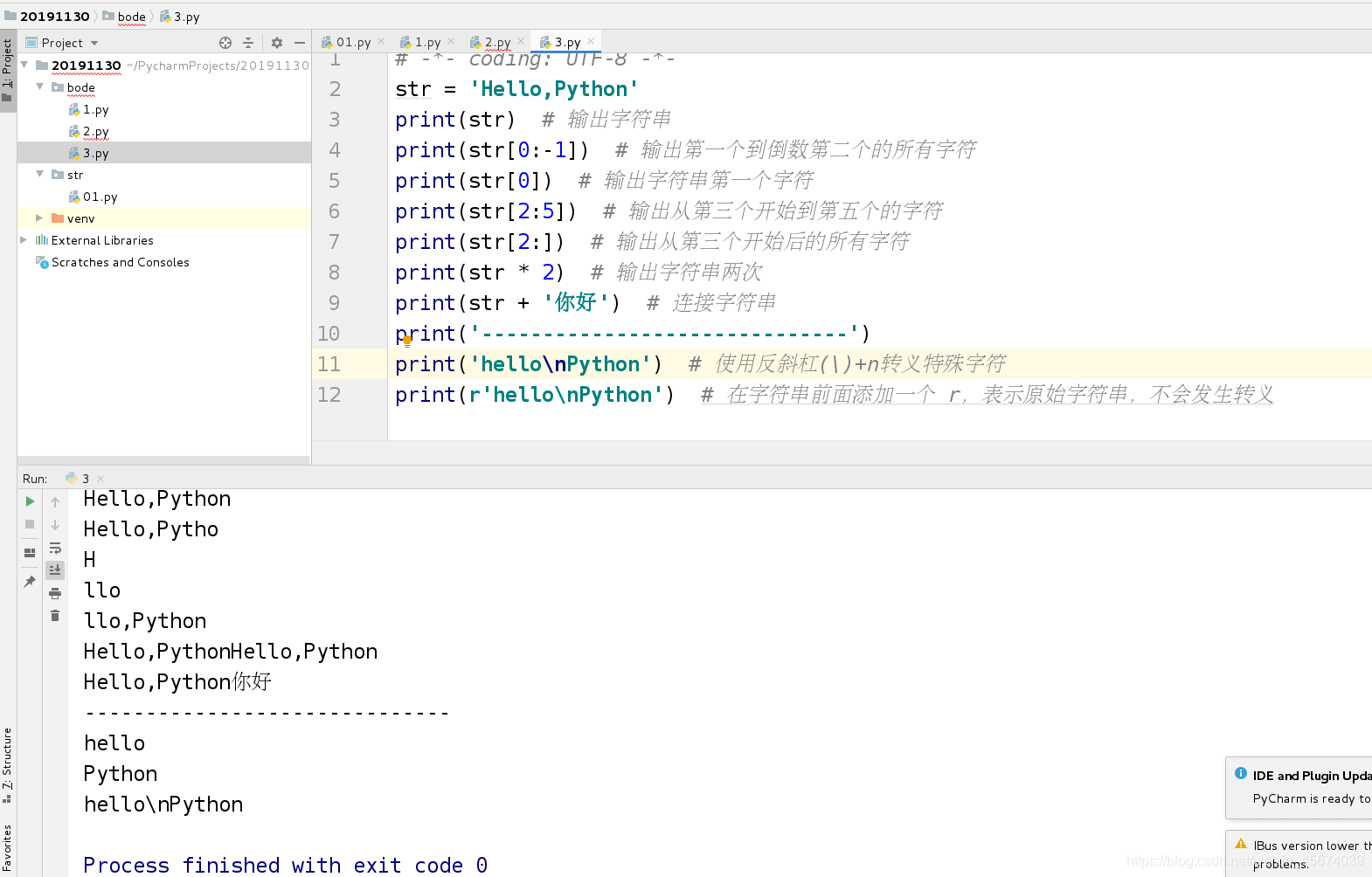Switch to the 1.py editor tab

pos(427,42)
